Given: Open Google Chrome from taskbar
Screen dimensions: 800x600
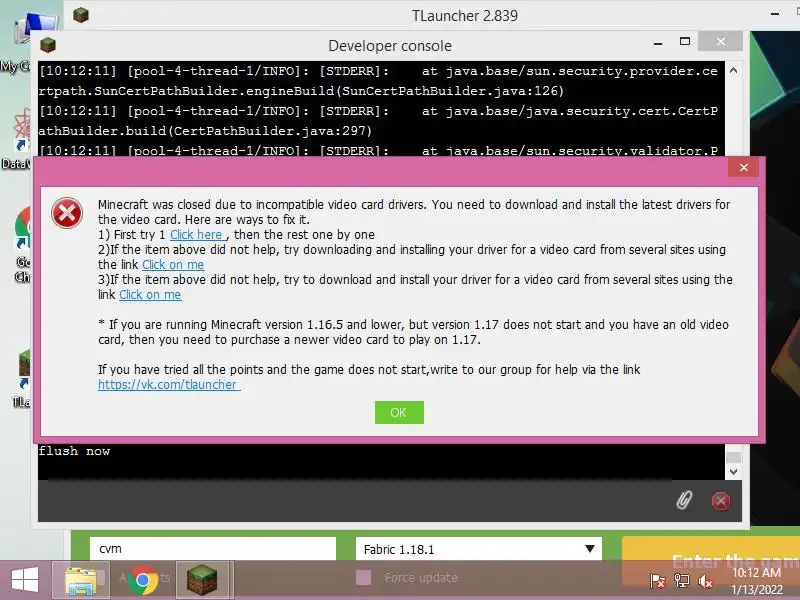Looking at the screenshot, I should 143,580.
